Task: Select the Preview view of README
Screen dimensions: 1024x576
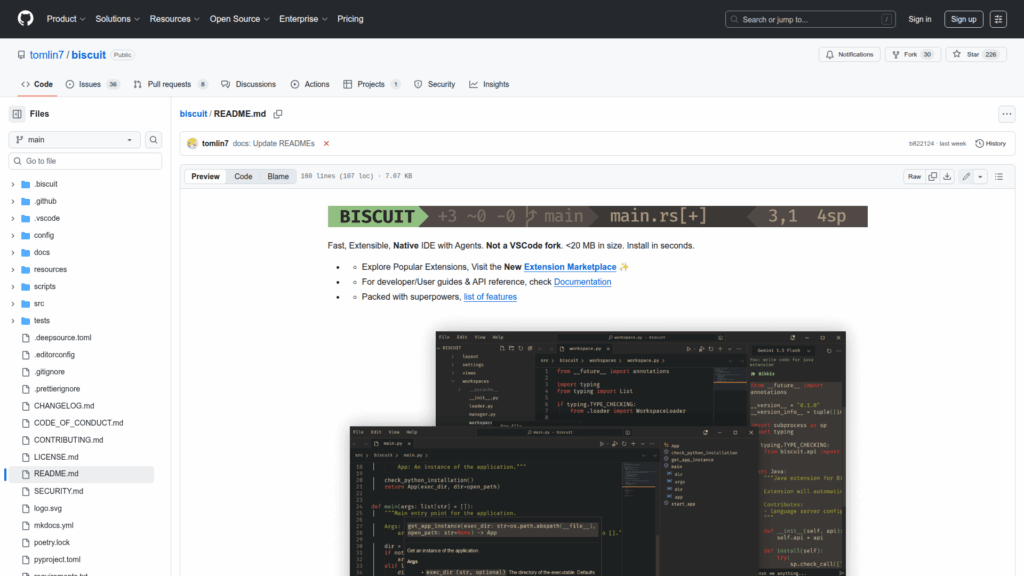Action: [206, 176]
